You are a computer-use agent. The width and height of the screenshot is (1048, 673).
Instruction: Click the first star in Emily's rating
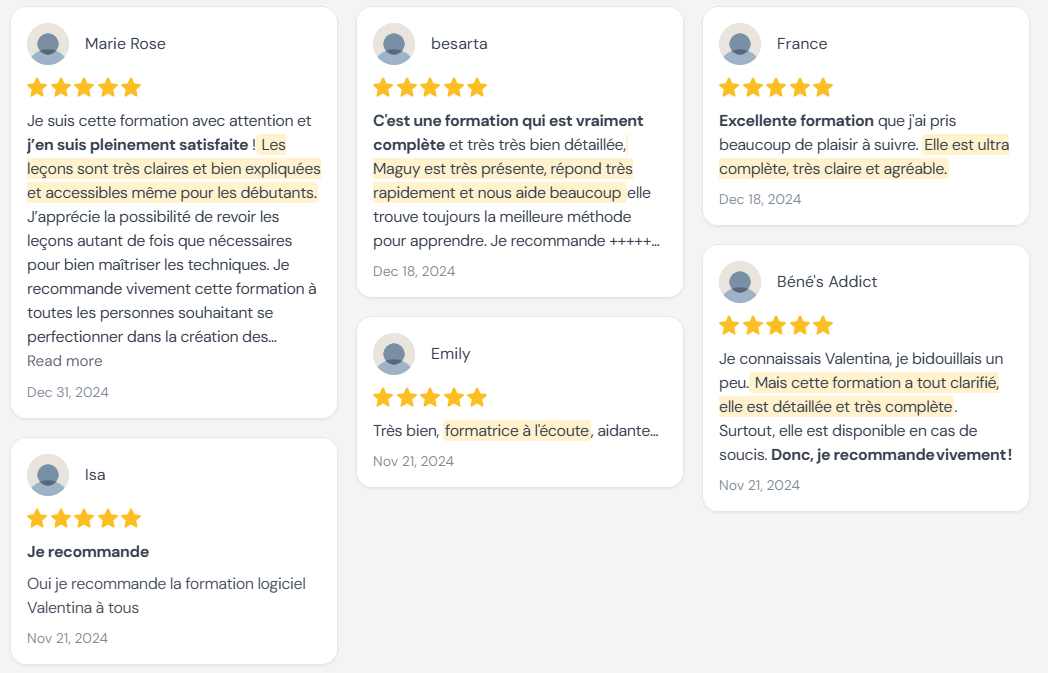(x=383, y=397)
